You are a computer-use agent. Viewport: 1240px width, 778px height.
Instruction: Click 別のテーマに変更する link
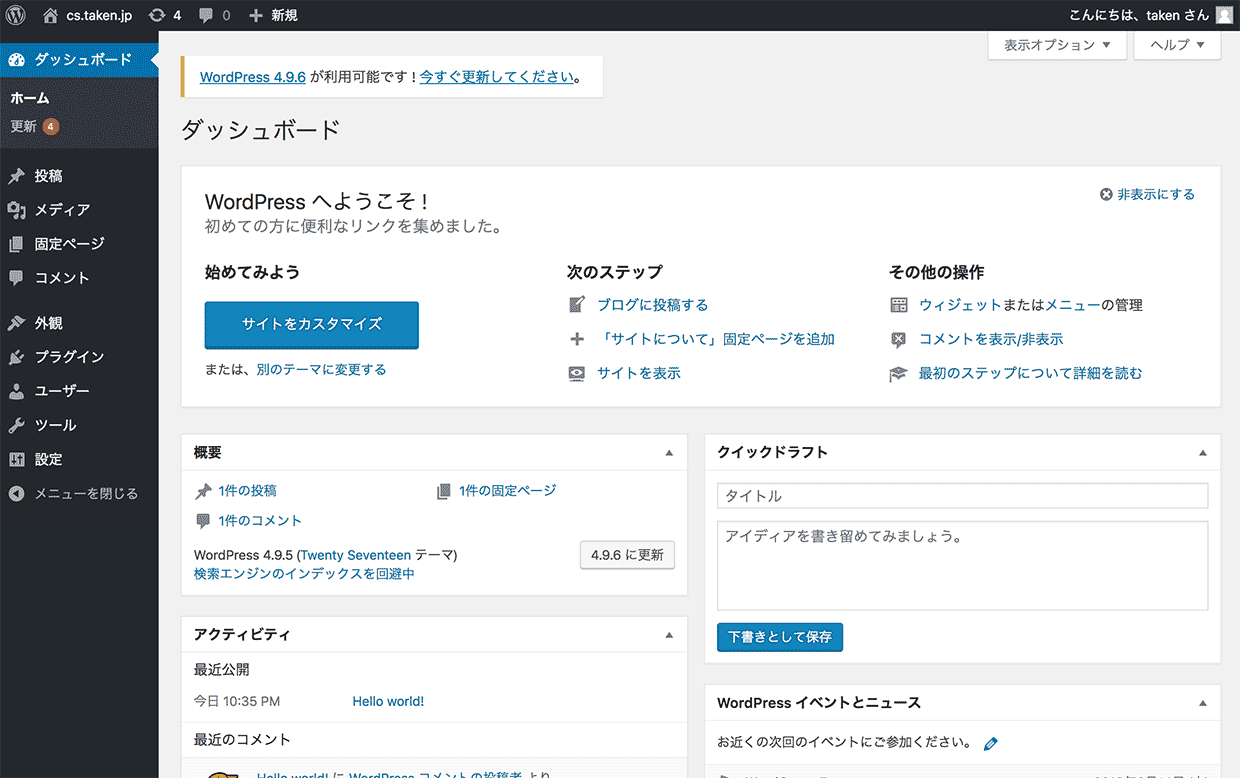(321, 369)
